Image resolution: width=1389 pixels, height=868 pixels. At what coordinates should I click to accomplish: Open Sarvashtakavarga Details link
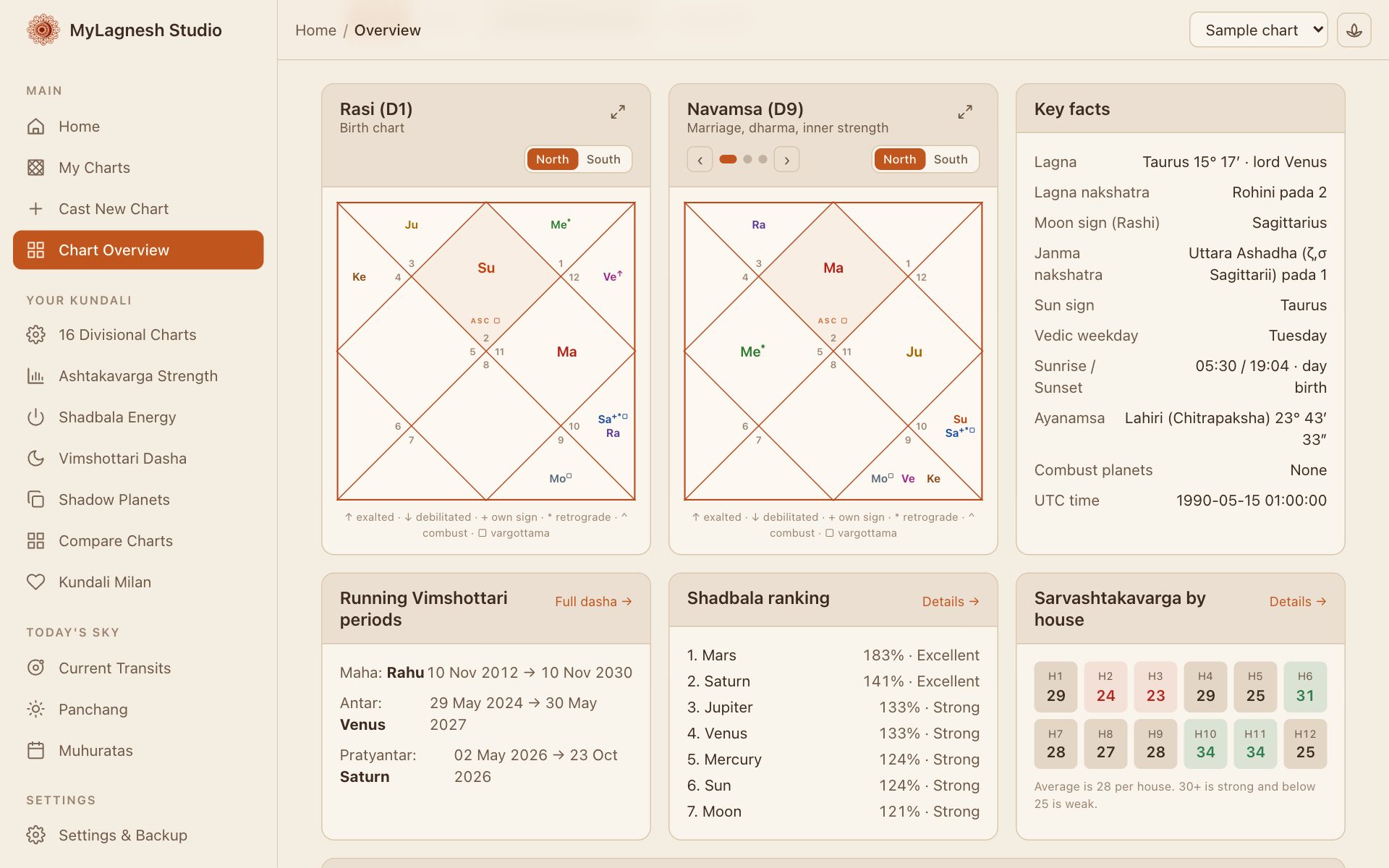[x=1298, y=602]
